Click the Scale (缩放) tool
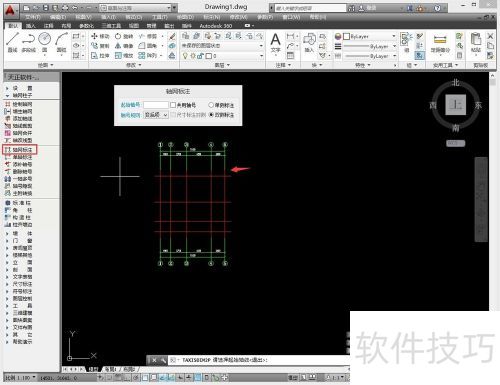 pyautogui.click(x=124, y=55)
